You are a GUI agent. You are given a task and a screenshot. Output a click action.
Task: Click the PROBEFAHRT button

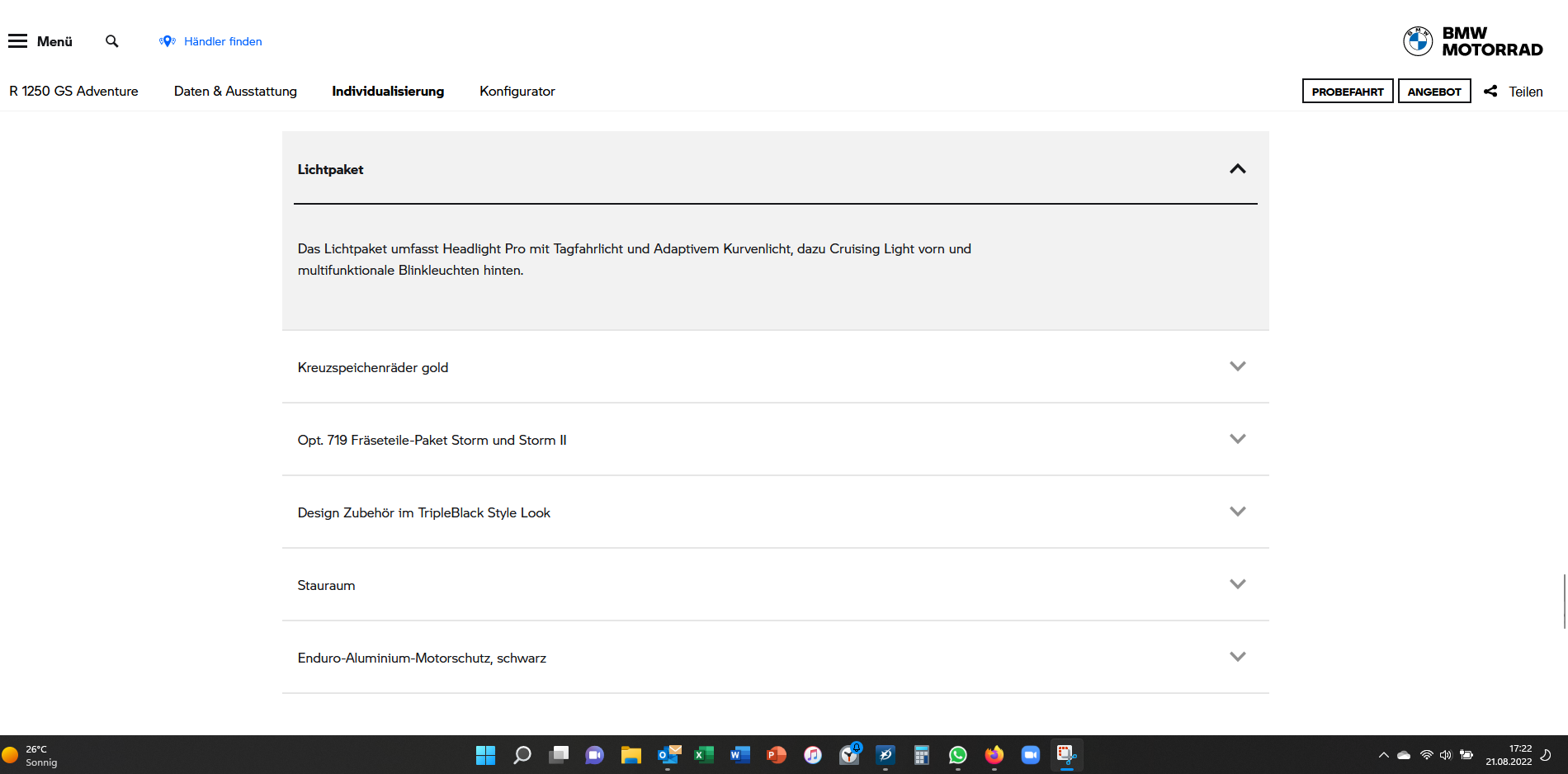tap(1348, 91)
